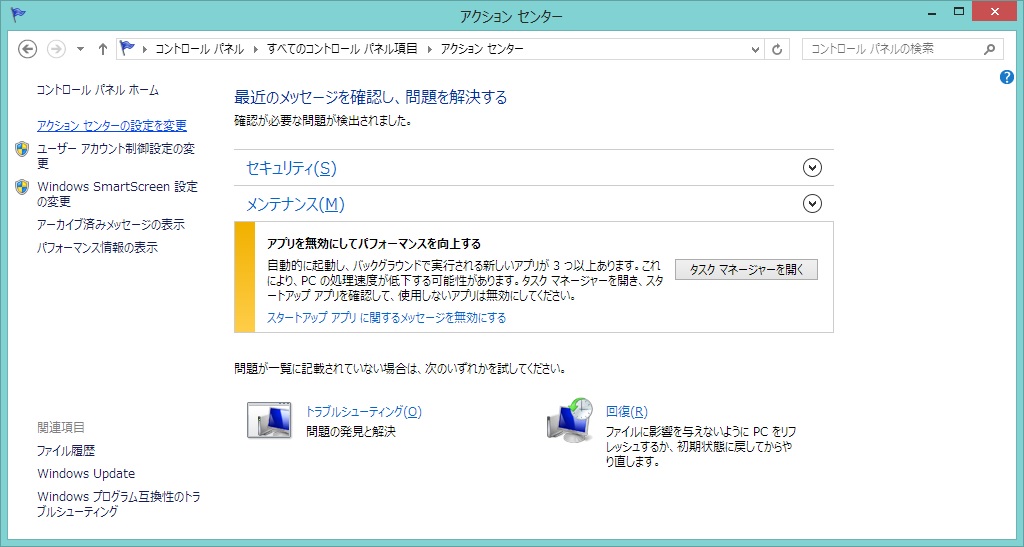Click the shield icon next to ユーザー アカウント制御

point(22,149)
